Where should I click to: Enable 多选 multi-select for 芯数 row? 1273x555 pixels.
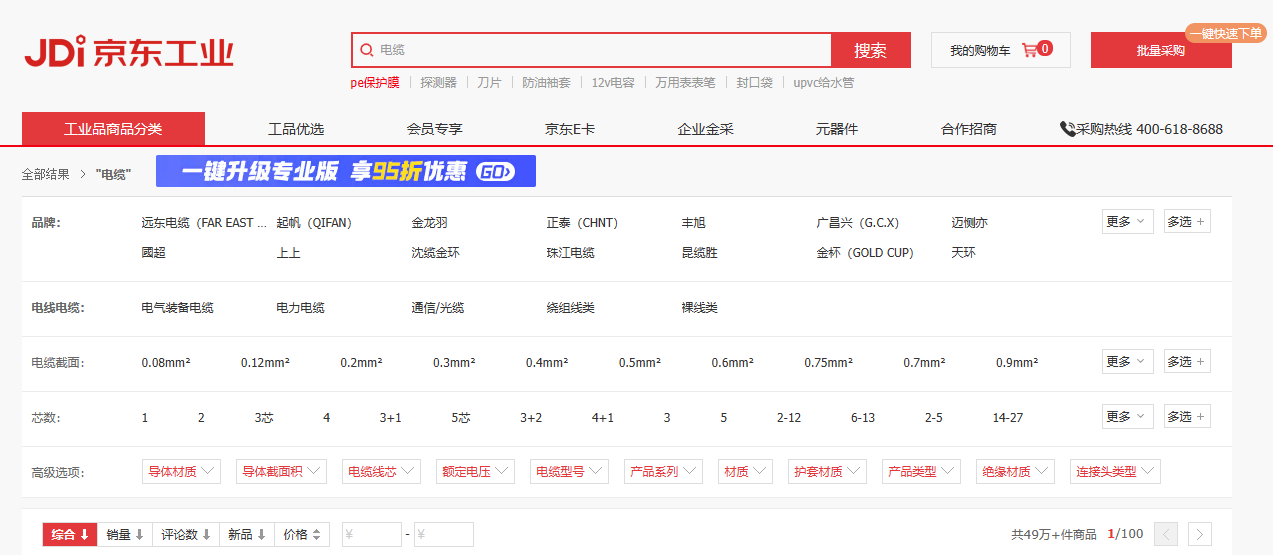coord(1186,417)
